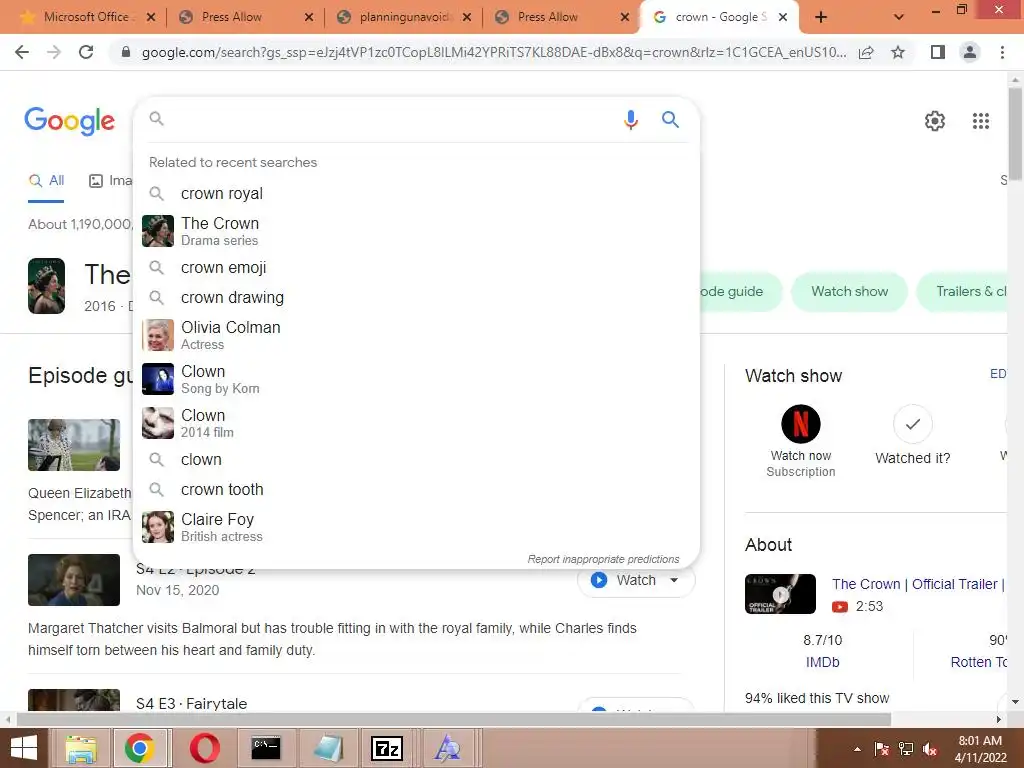
Task: Click the network tray icon
Action: (906, 749)
